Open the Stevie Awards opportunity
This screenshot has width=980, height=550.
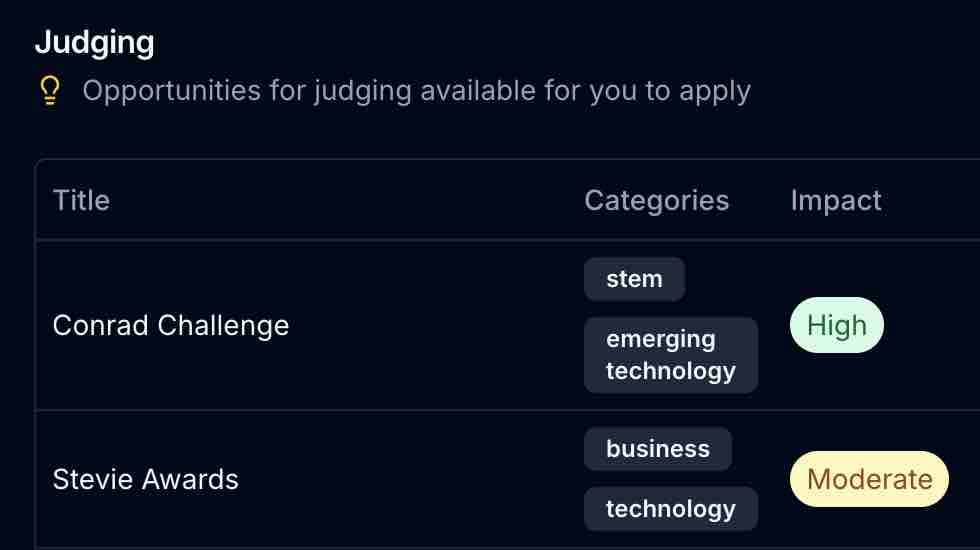(146, 479)
